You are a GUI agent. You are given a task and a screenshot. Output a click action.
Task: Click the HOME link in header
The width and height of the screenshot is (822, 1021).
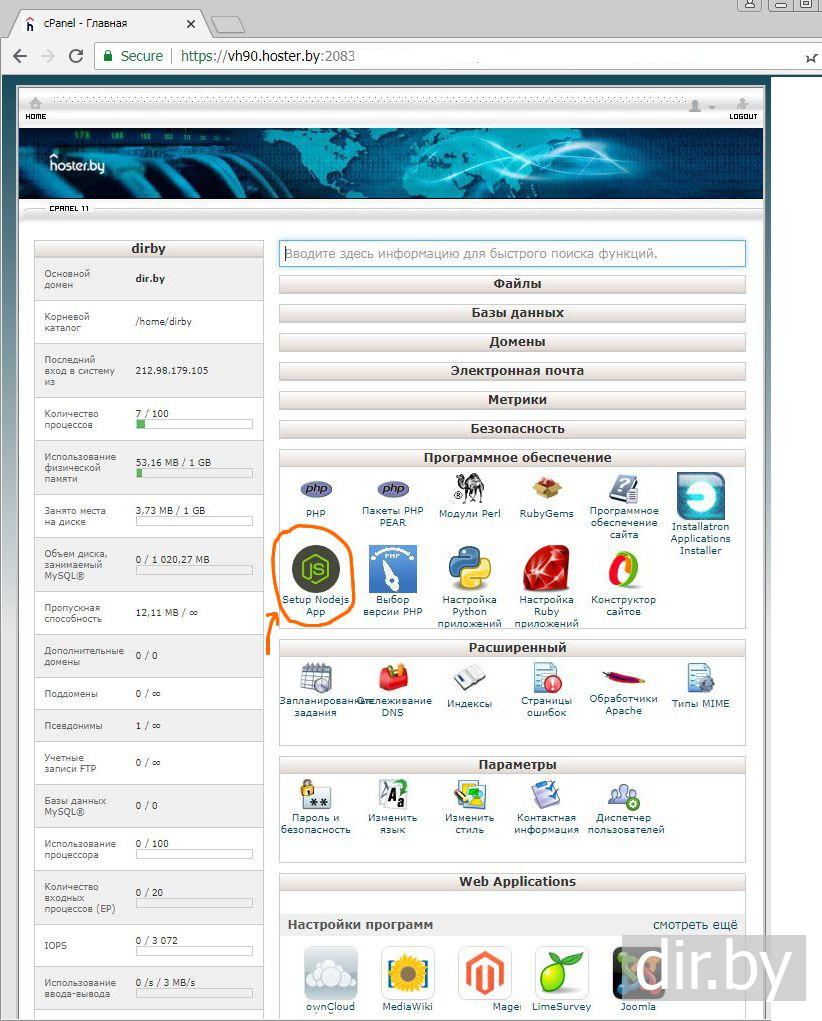(36, 108)
